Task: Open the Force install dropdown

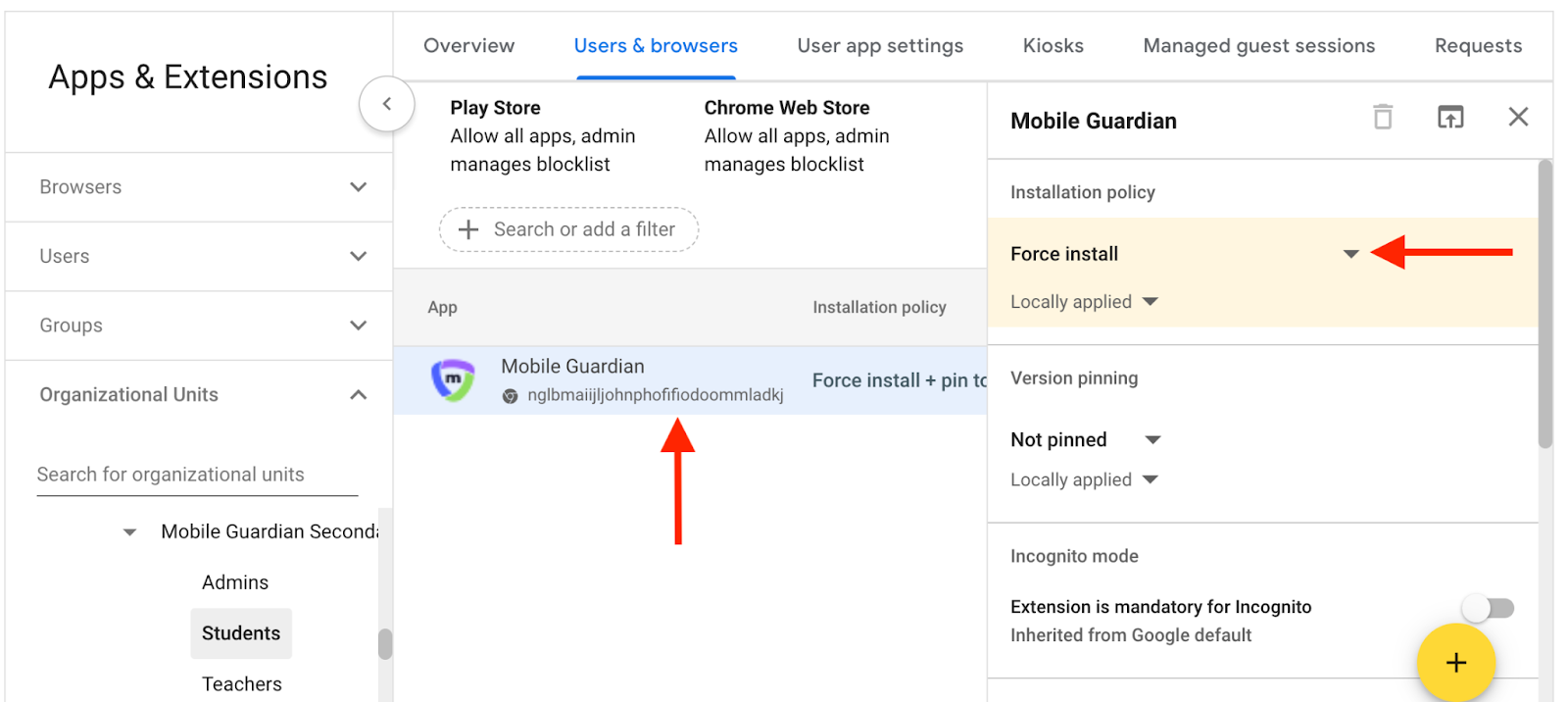Action: tap(1350, 253)
